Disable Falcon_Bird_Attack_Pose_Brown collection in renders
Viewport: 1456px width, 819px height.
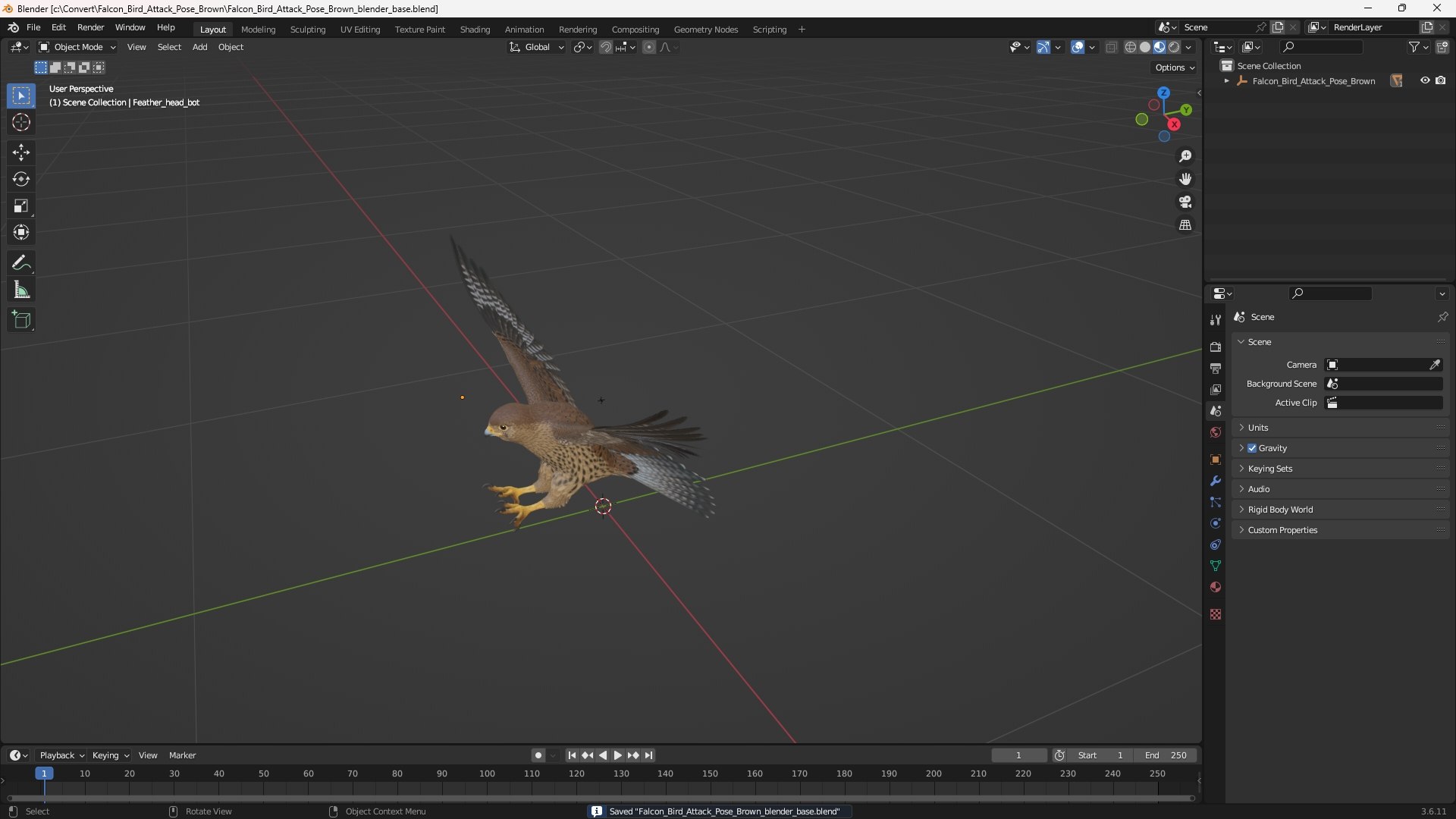[1441, 80]
